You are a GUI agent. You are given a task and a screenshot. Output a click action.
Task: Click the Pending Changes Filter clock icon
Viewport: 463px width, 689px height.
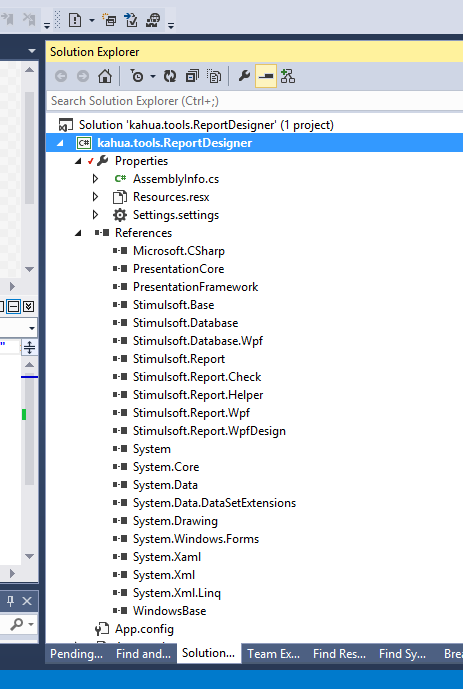pyautogui.click(x=137, y=76)
